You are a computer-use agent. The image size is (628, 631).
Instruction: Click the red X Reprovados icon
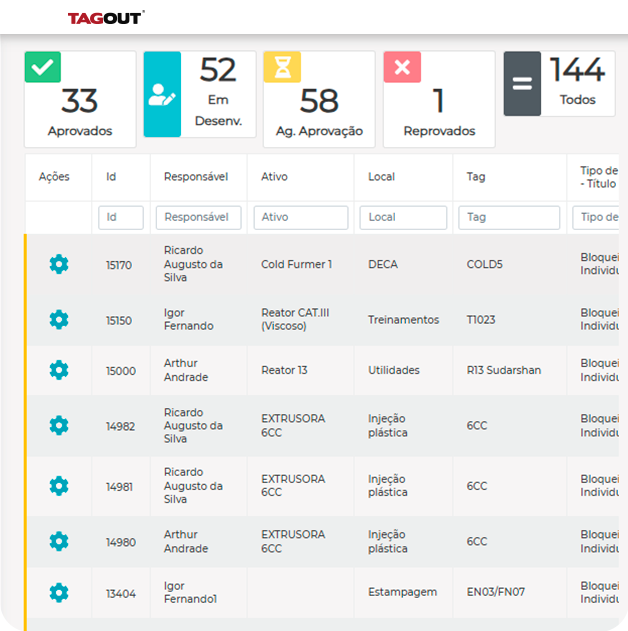(402, 67)
